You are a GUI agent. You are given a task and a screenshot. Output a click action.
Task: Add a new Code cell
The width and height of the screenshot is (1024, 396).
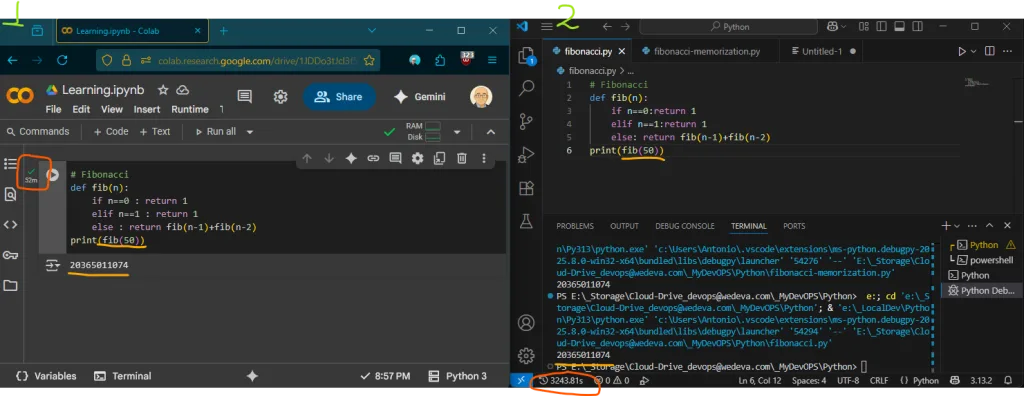(x=111, y=131)
